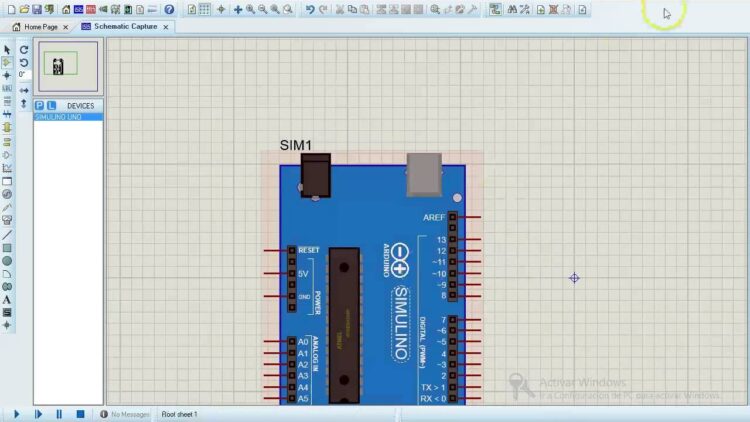Zoom to fit entire sheet icon
The image size is (750, 422).
(275, 10)
